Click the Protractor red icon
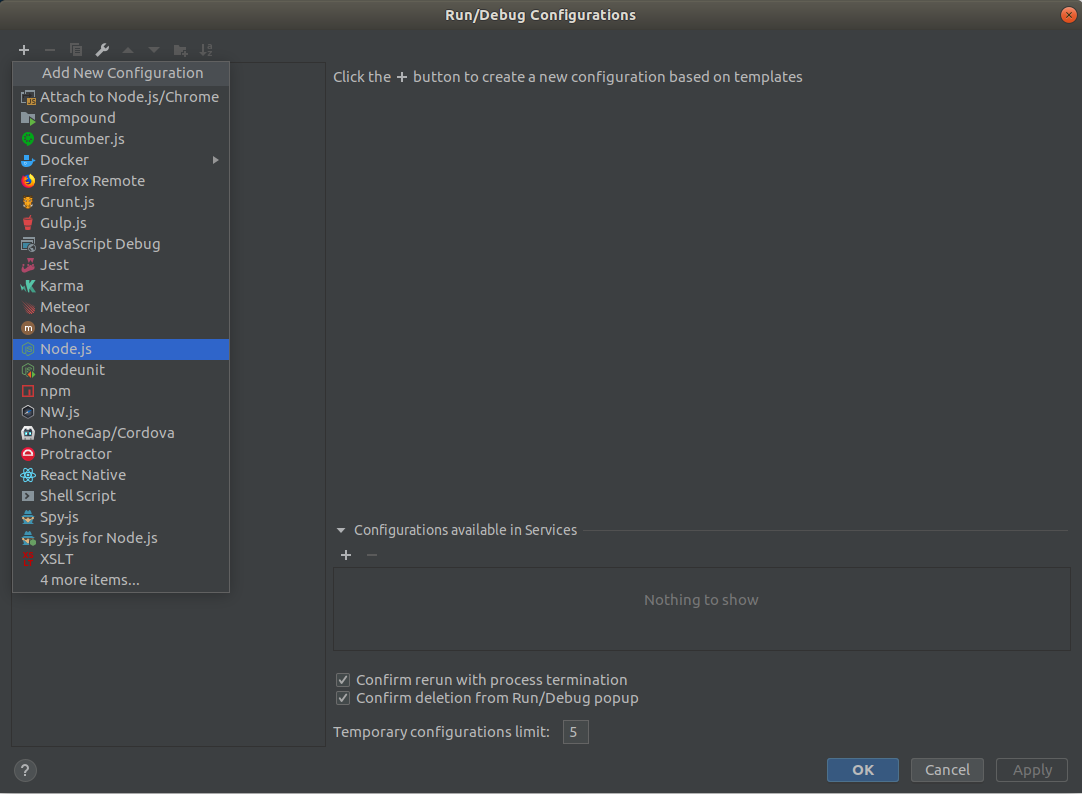 tap(28, 454)
